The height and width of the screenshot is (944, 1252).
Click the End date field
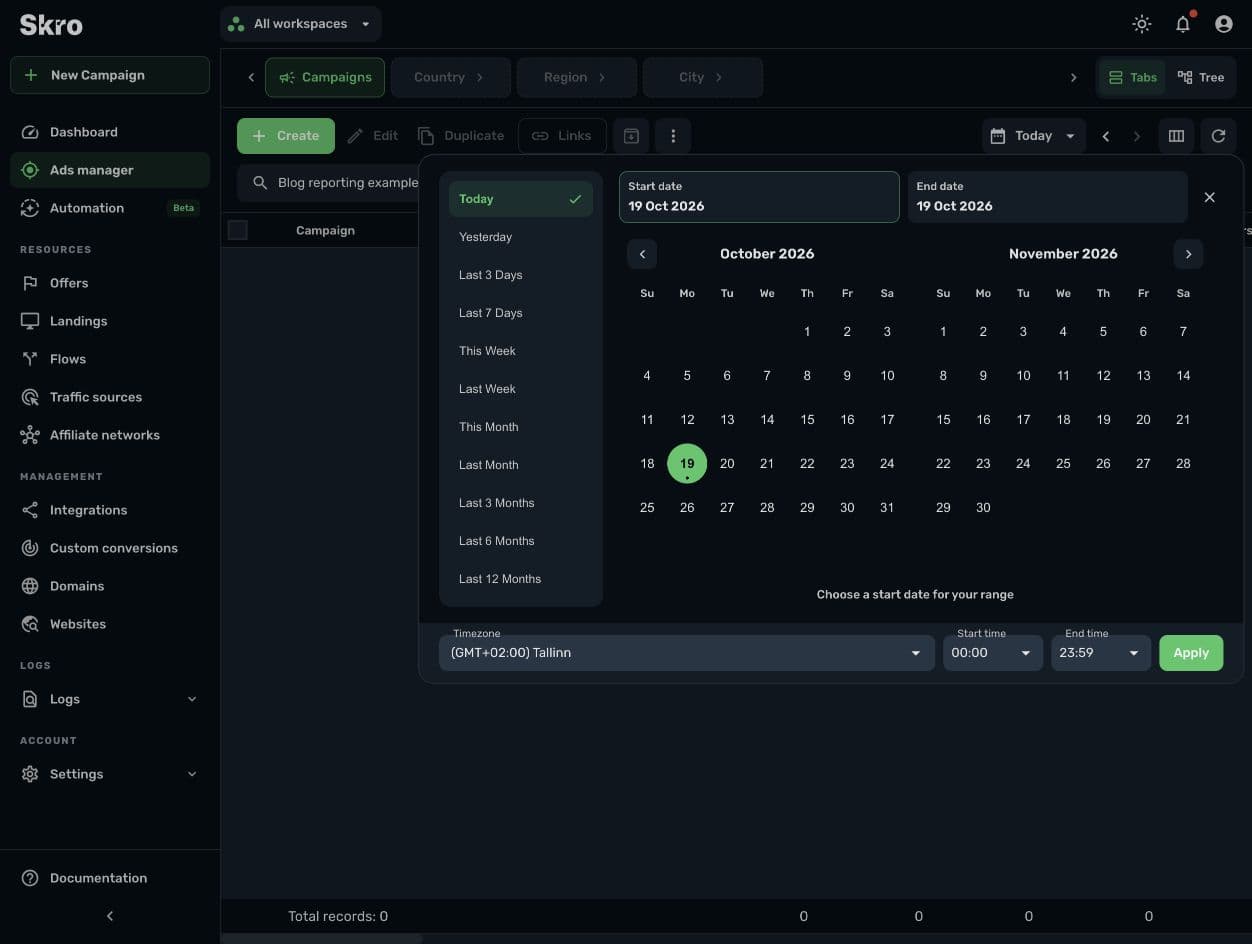pos(1047,197)
